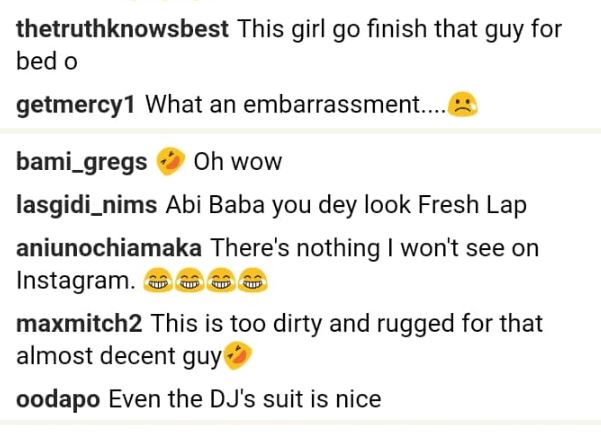Click the 'Even the DJ's suit is nice' comment
Image resolution: width=601 pixels, height=432 pixels.
pos(244,399)
